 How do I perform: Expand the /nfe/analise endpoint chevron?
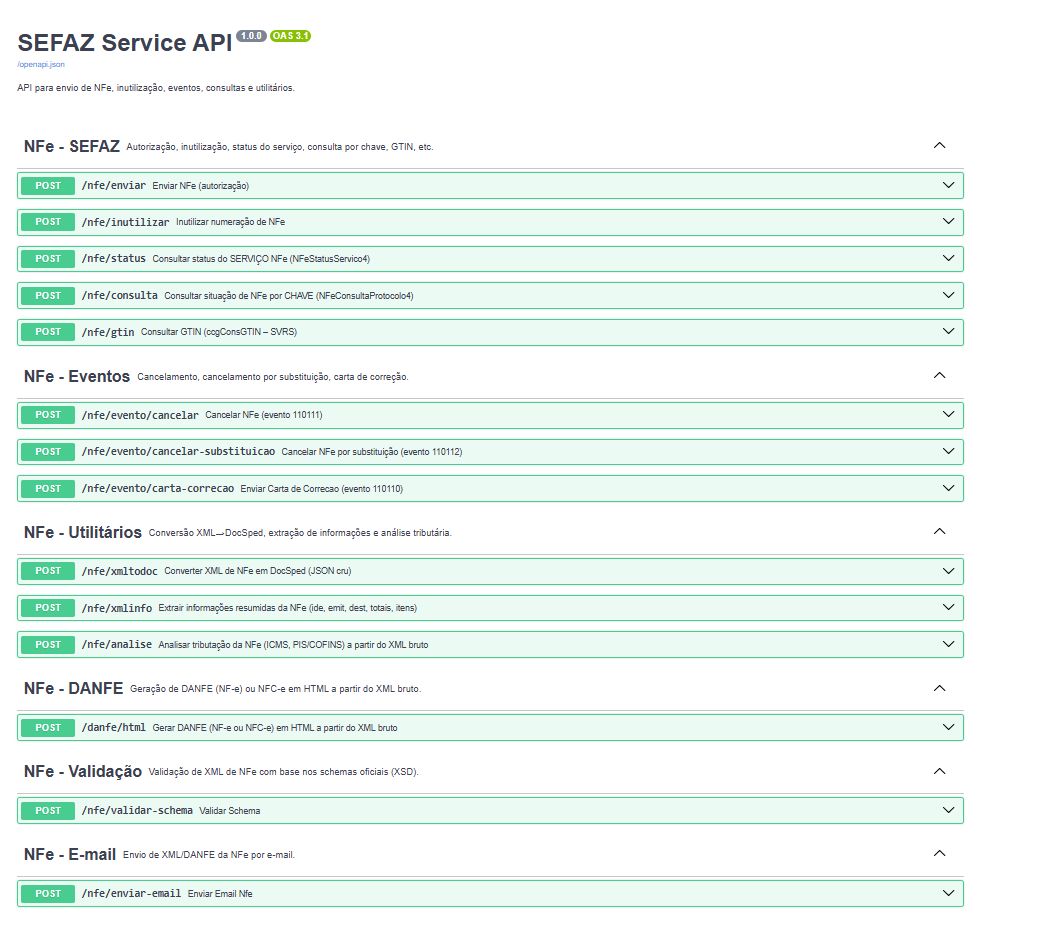(x=947, y=644)
